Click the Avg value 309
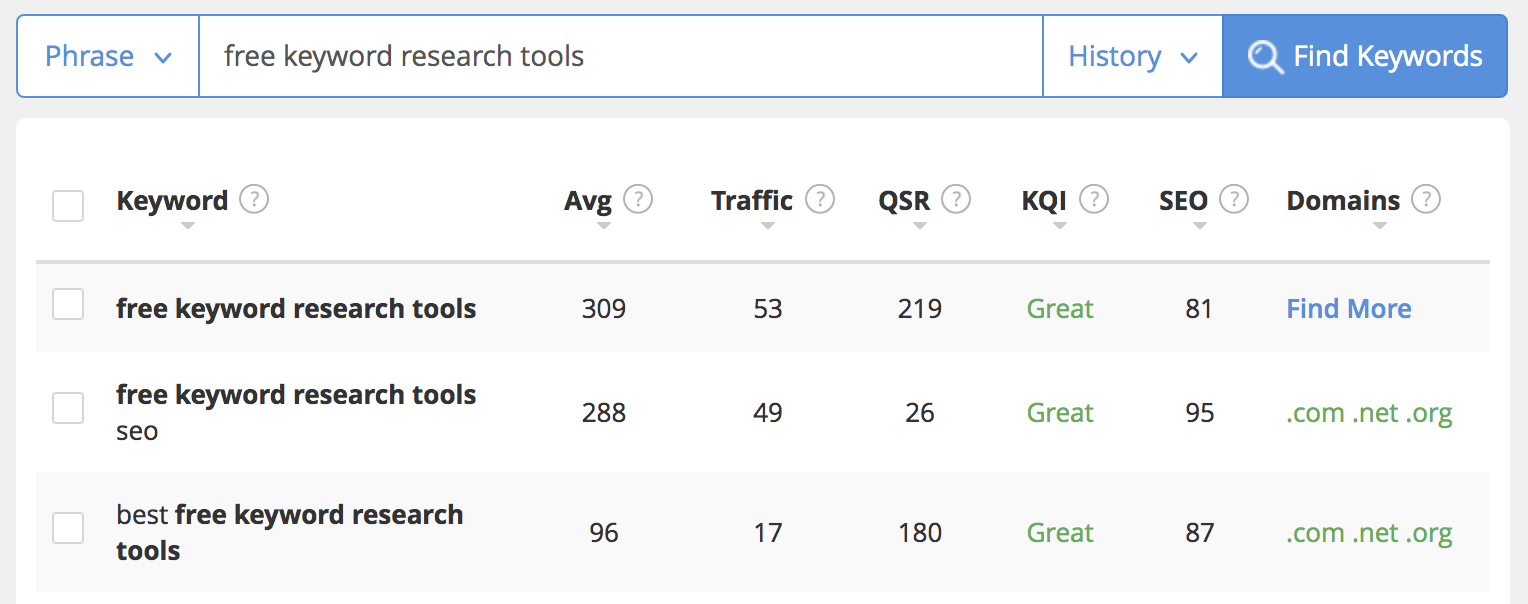The image size is (1528, 604). (x=604, y=309)
